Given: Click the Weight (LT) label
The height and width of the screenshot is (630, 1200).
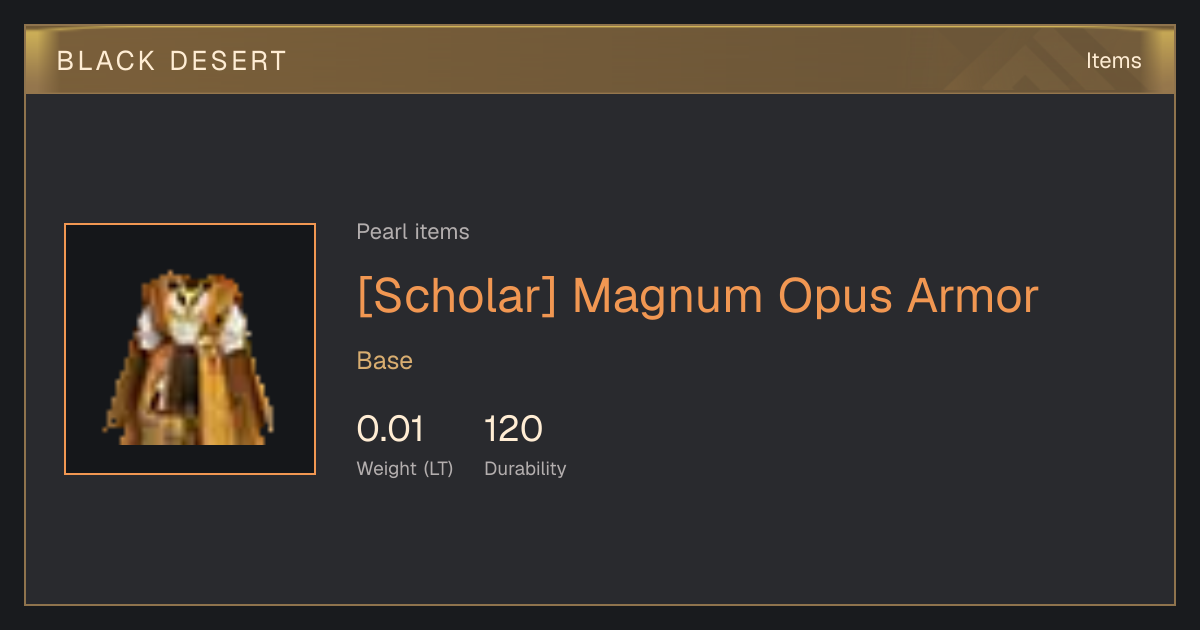Looking at the screenshot, I should tap(405, 469).
